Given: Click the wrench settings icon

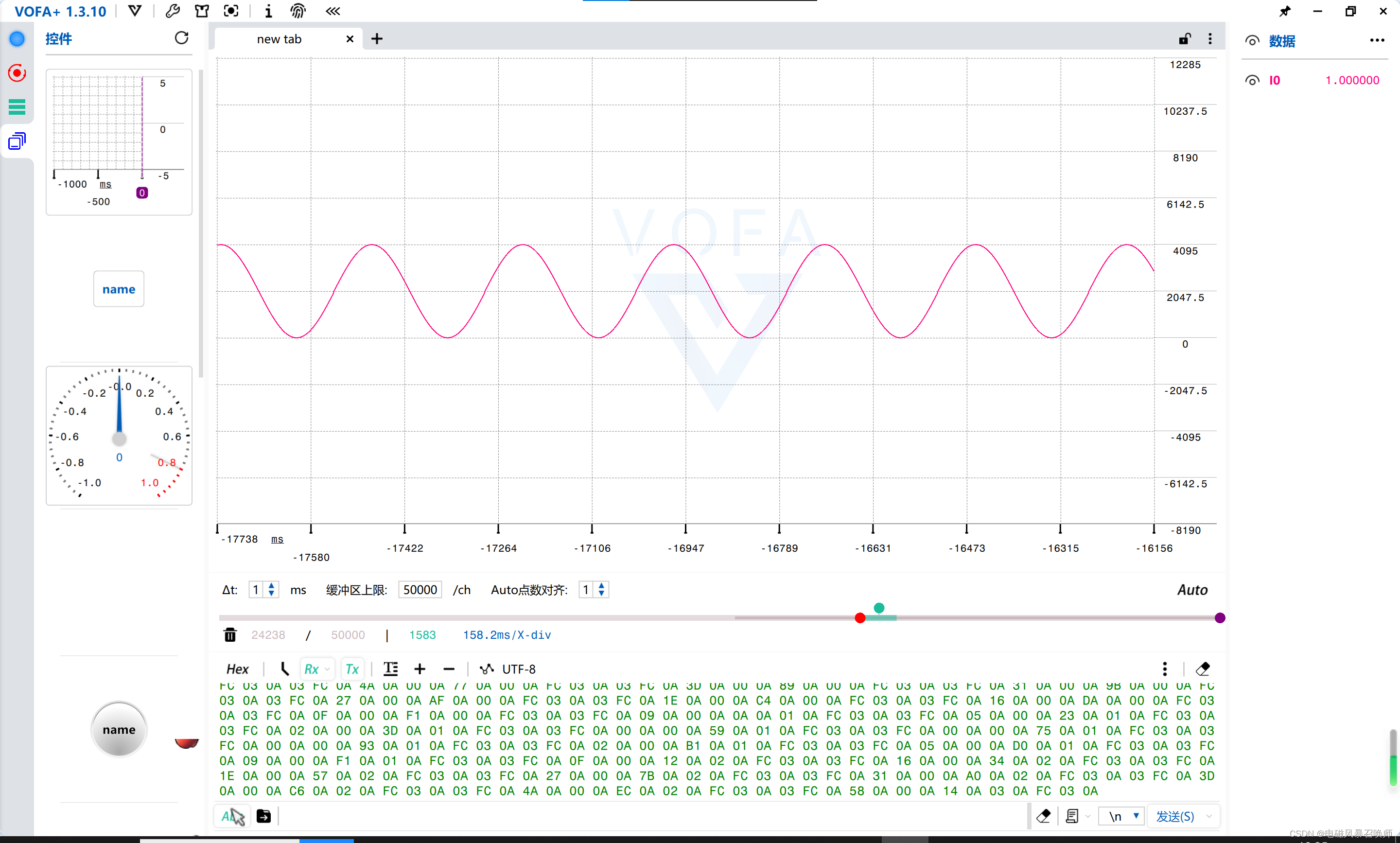Looking at the screenshot, I should tap(173, 11).
